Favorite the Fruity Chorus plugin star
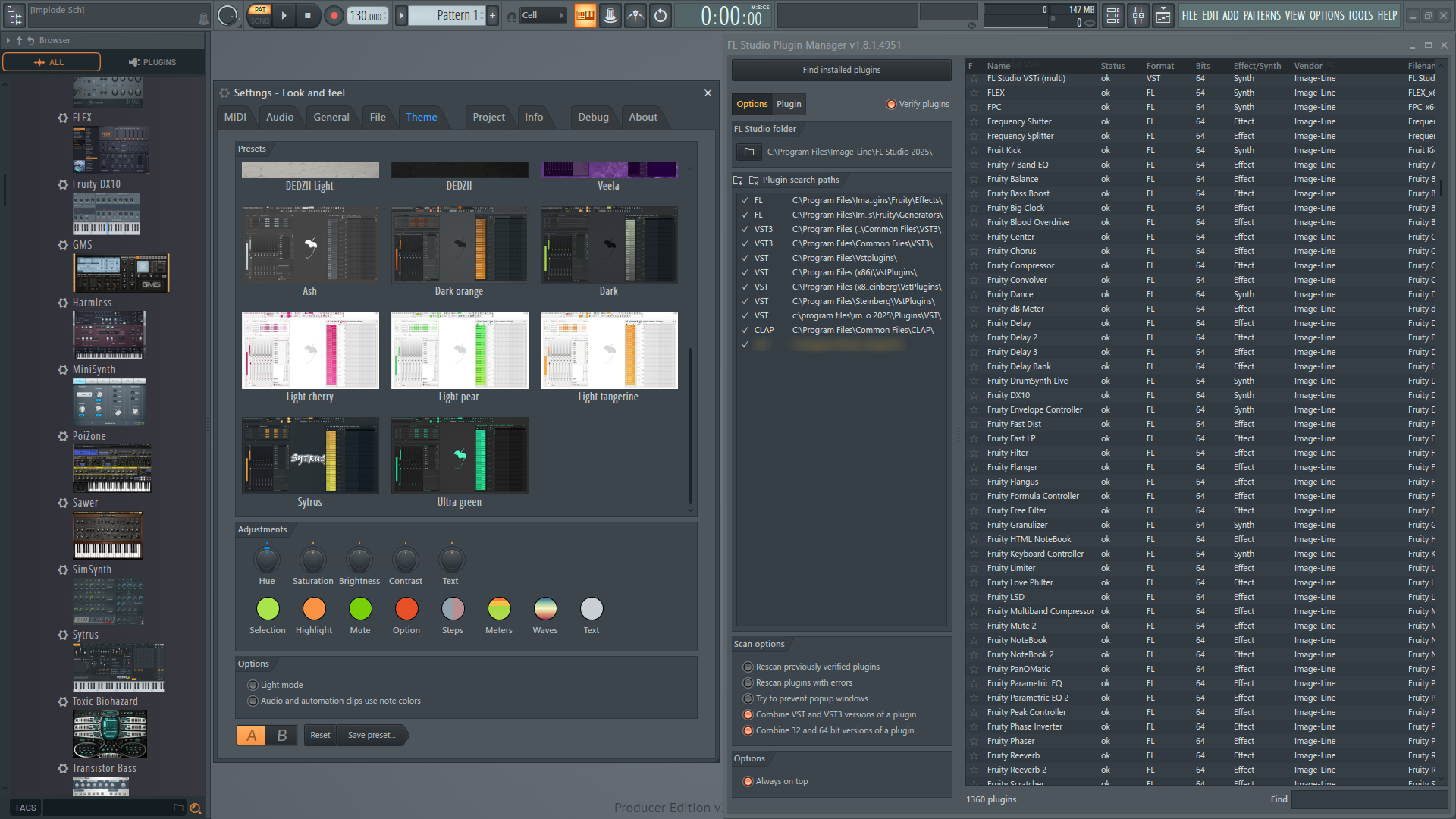 click(x=974, y=251)
